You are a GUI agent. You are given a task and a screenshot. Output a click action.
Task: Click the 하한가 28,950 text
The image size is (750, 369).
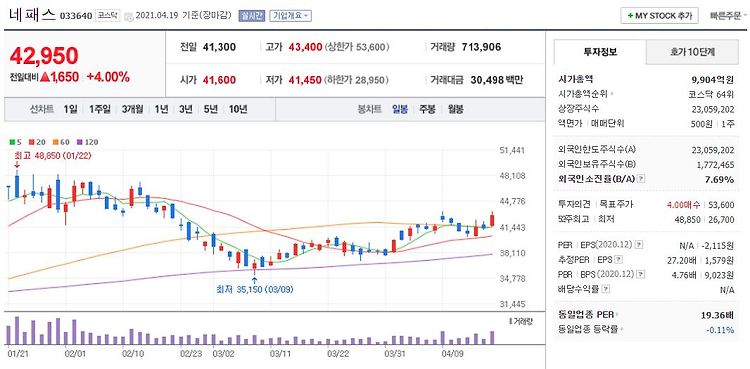point(356,80)
